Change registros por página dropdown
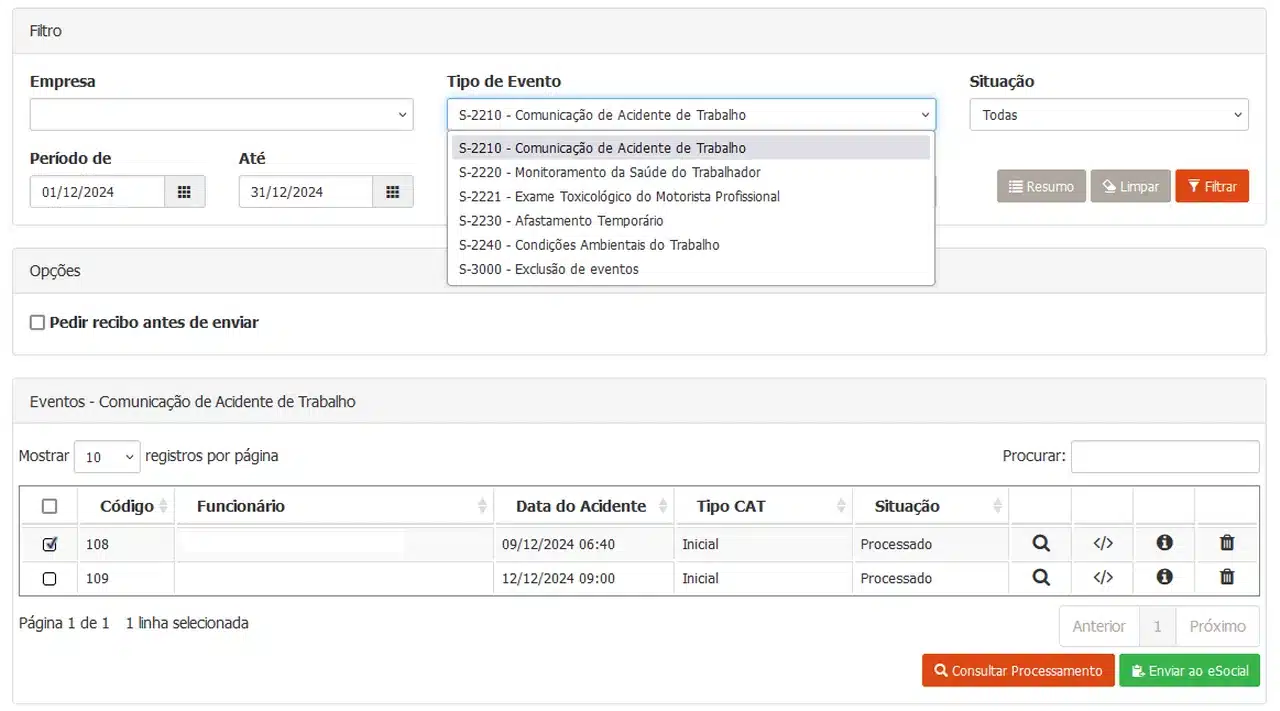The height and width of the screenshot is (711, 1280). coord(107,457)
